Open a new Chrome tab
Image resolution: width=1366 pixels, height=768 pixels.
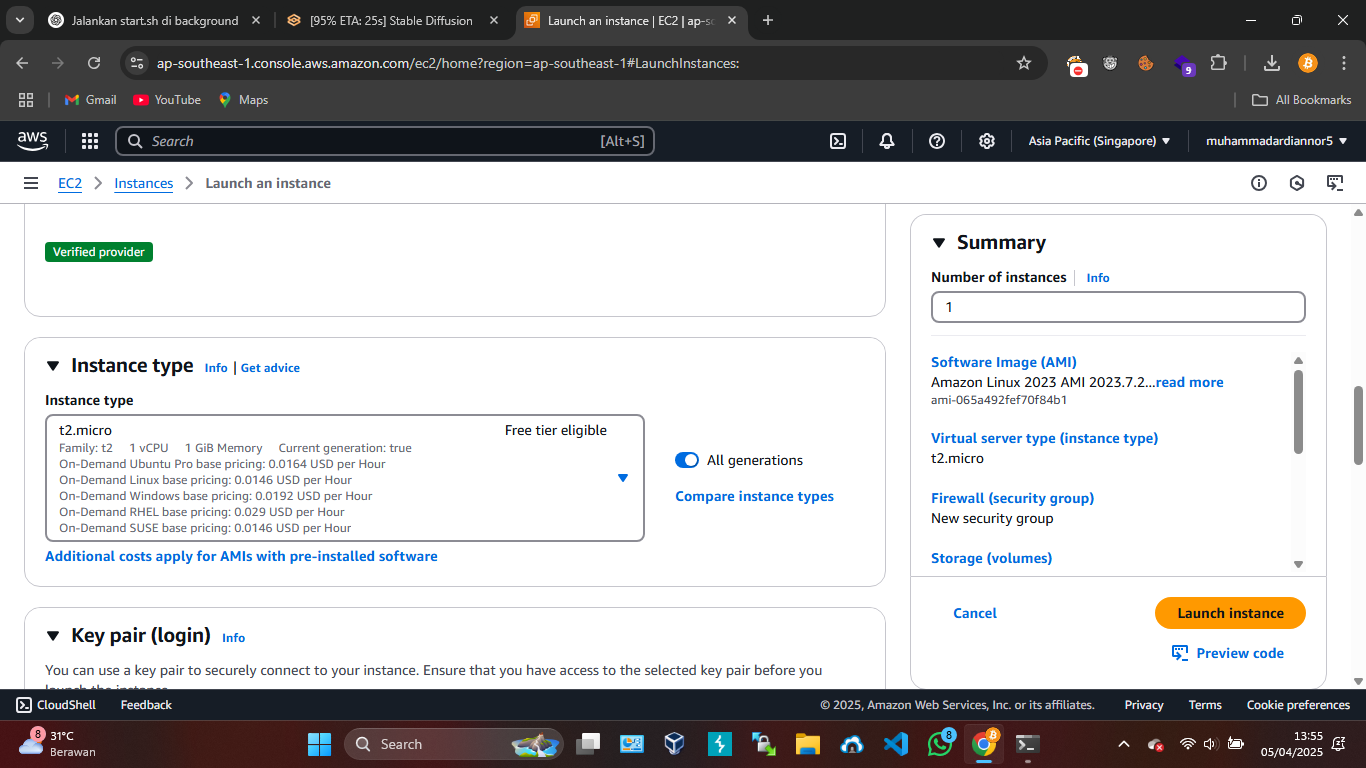tap(768, 20)
